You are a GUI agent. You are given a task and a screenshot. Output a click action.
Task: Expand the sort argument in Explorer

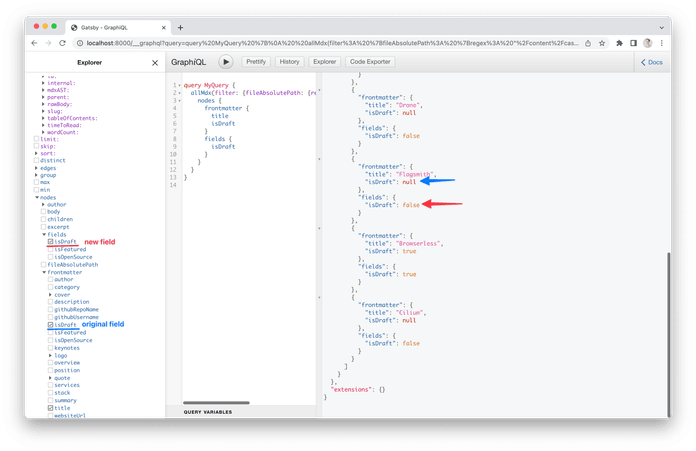[37, 152]
